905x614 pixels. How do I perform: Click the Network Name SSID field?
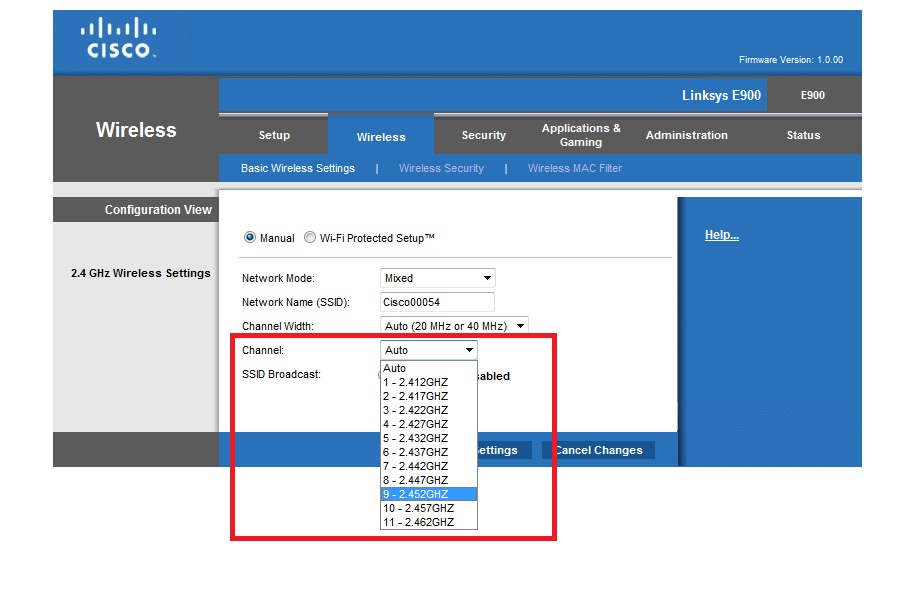point(438,302)
